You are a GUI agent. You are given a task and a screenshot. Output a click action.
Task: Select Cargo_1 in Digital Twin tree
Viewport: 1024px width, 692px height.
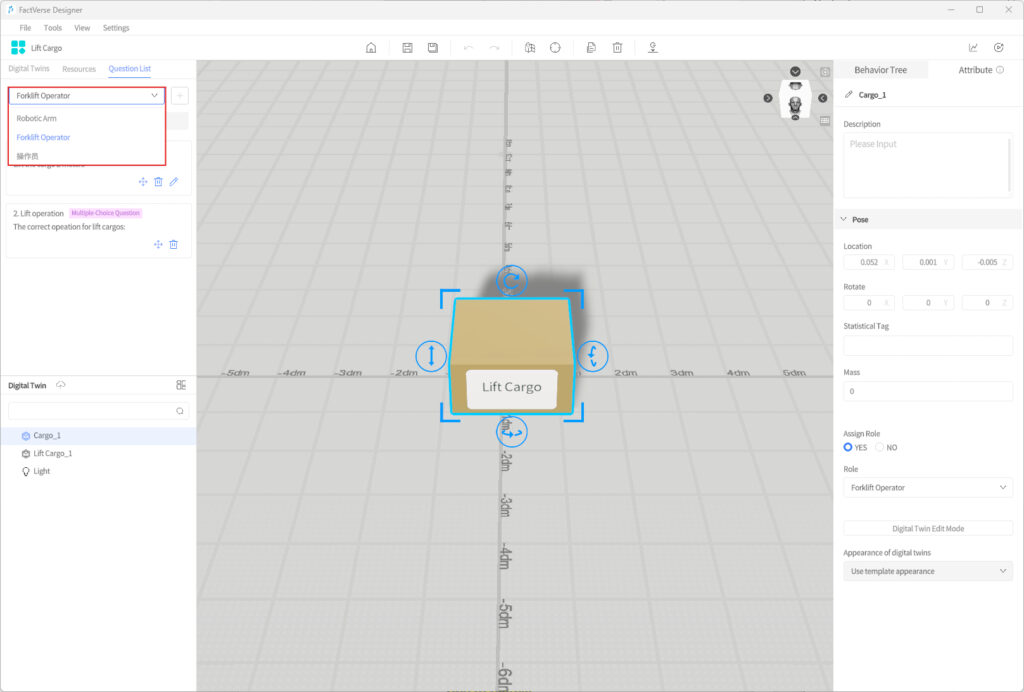click(98, 435)
